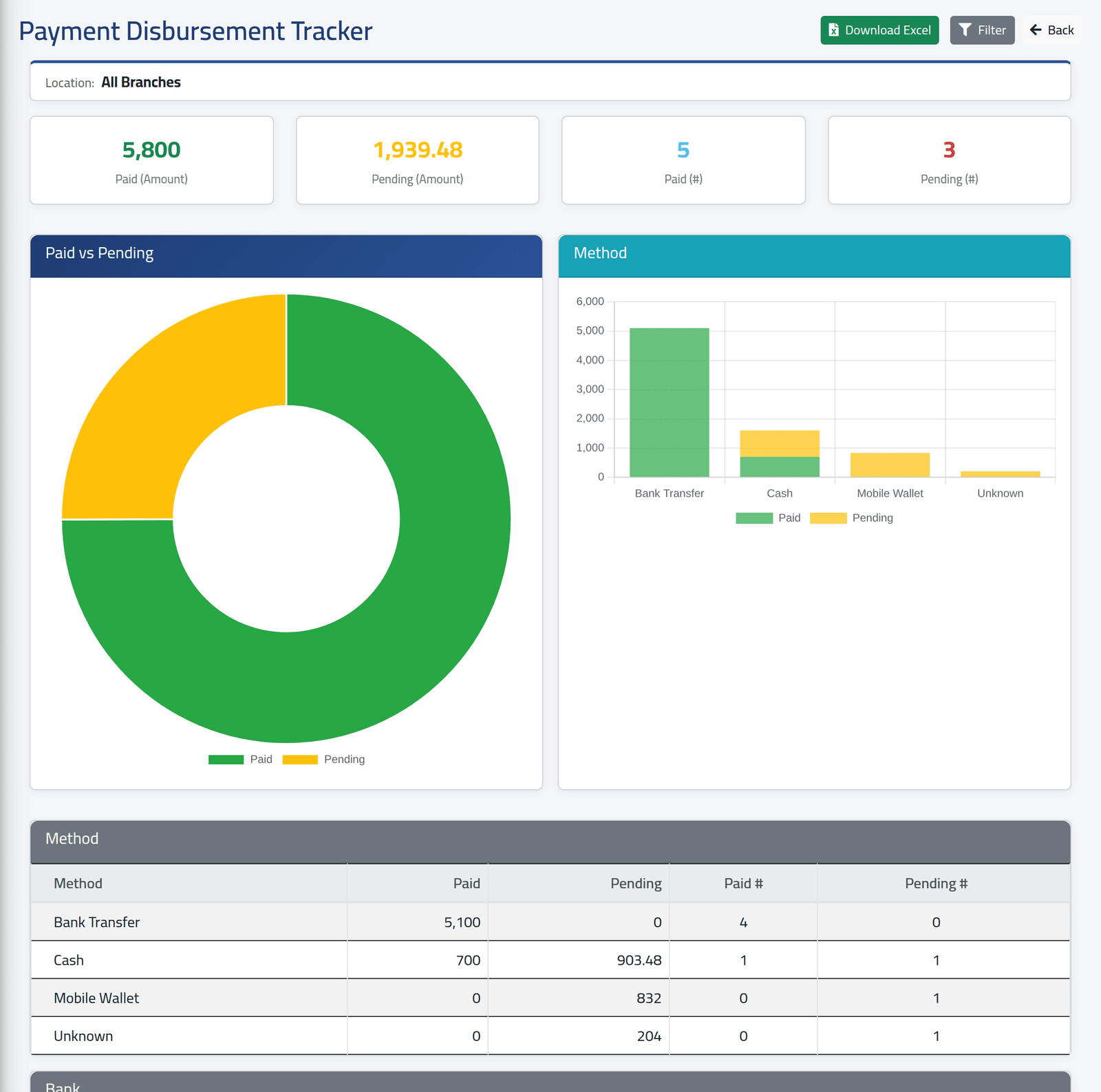1101x1092 pixels.
Task: Toggle Paid legend in Method bar chart
Action: point(768,518)
